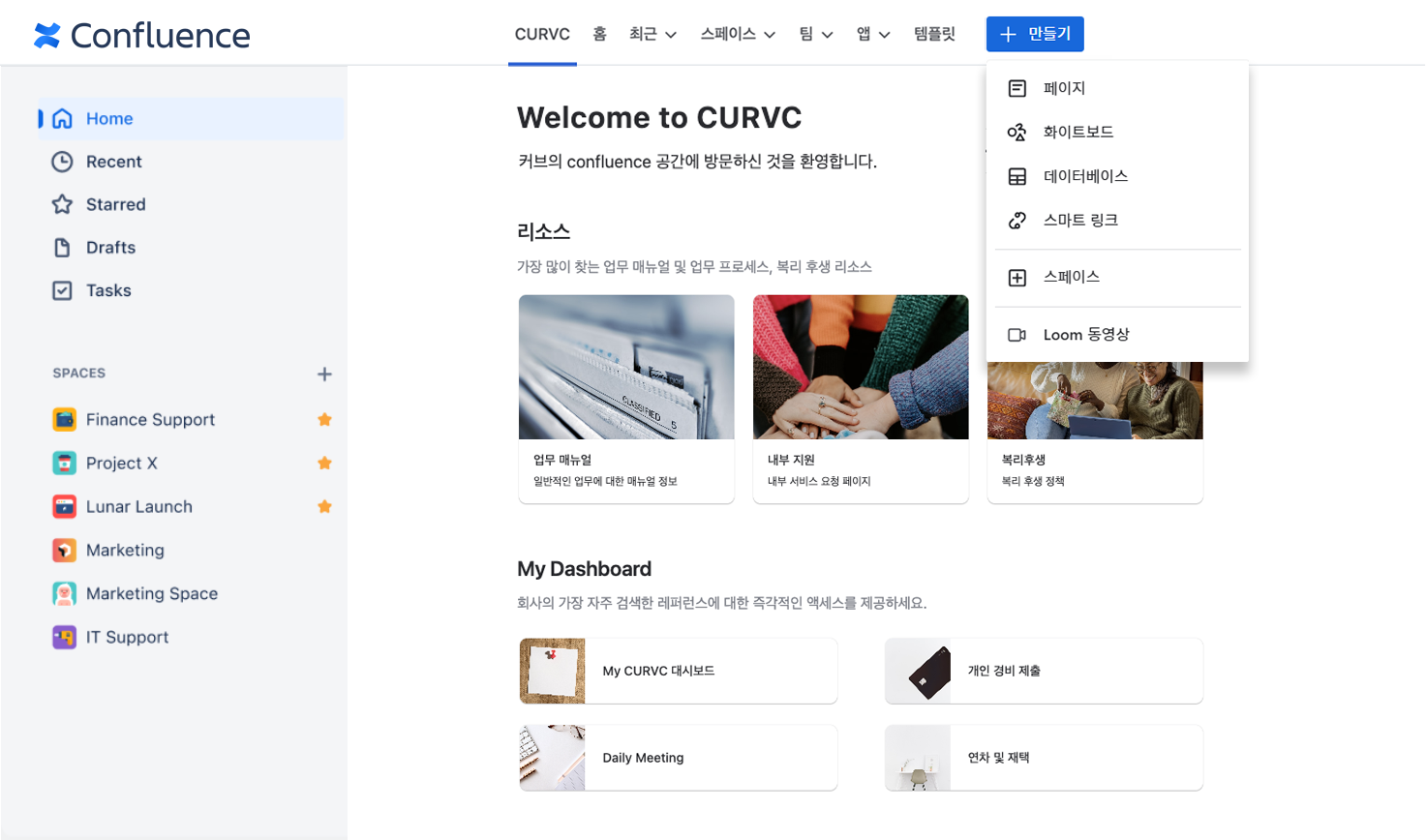Click the blue 만들기 create button
Image resolution: width=1426 pixels, height=840 pixels.
(x=1035, y=34)
